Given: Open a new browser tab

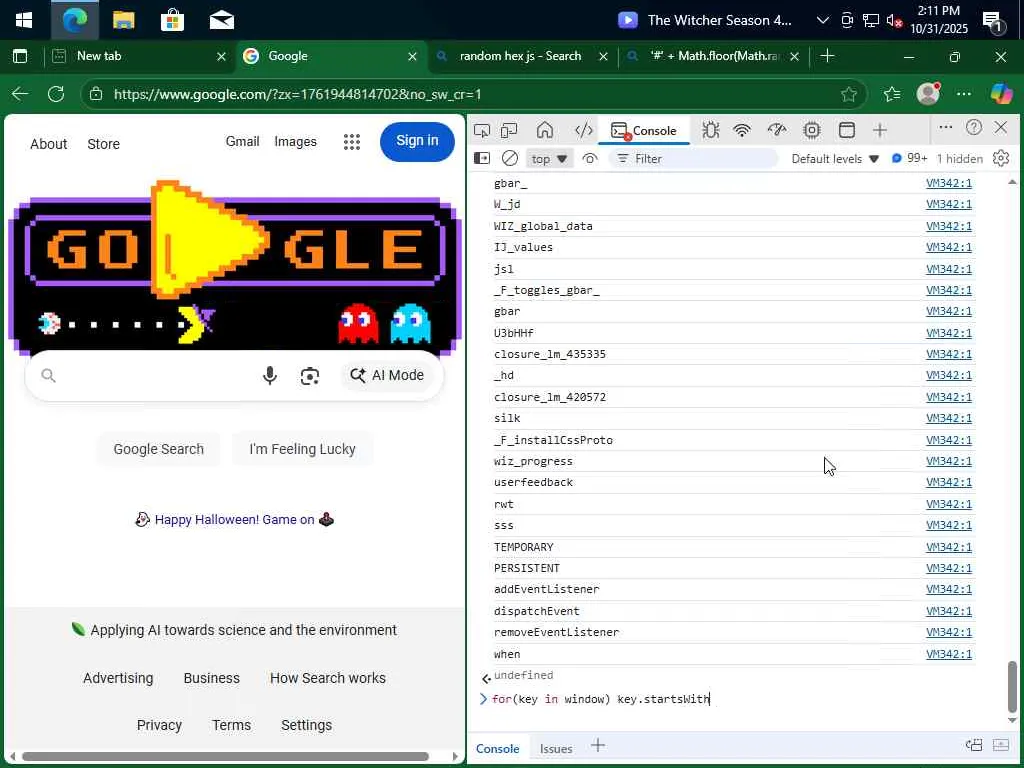Looking at the screenshot, I should tap(827, 56).
